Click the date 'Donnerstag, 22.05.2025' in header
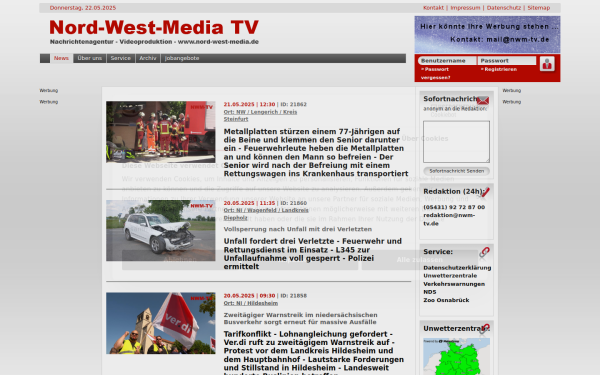 coord(83,8)
